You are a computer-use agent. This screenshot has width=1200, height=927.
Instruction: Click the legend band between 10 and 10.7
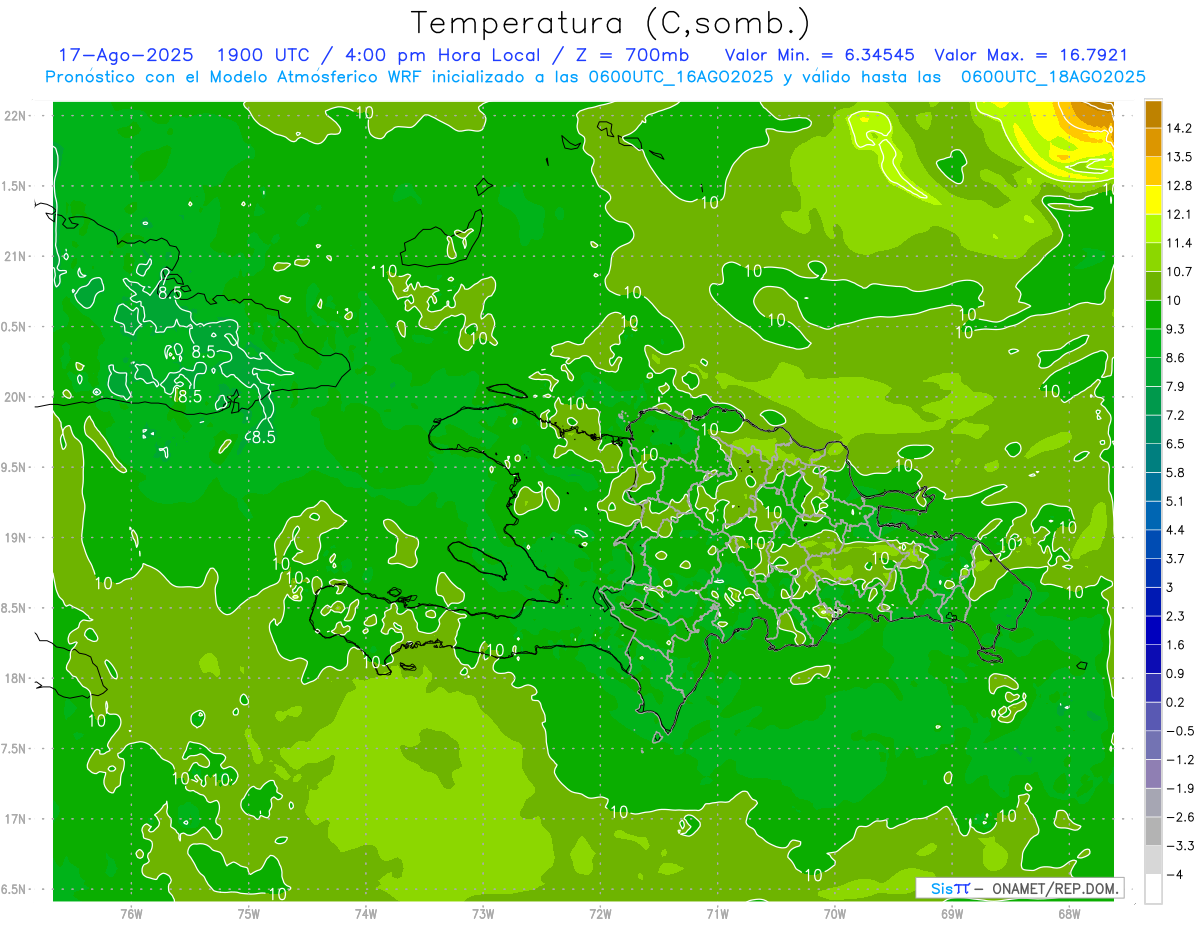coord(1153,286)
